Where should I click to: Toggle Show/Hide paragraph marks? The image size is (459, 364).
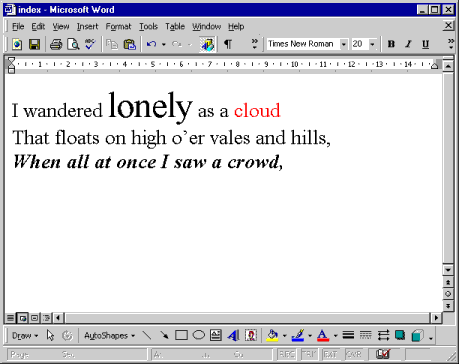click(x=228, y=44)
